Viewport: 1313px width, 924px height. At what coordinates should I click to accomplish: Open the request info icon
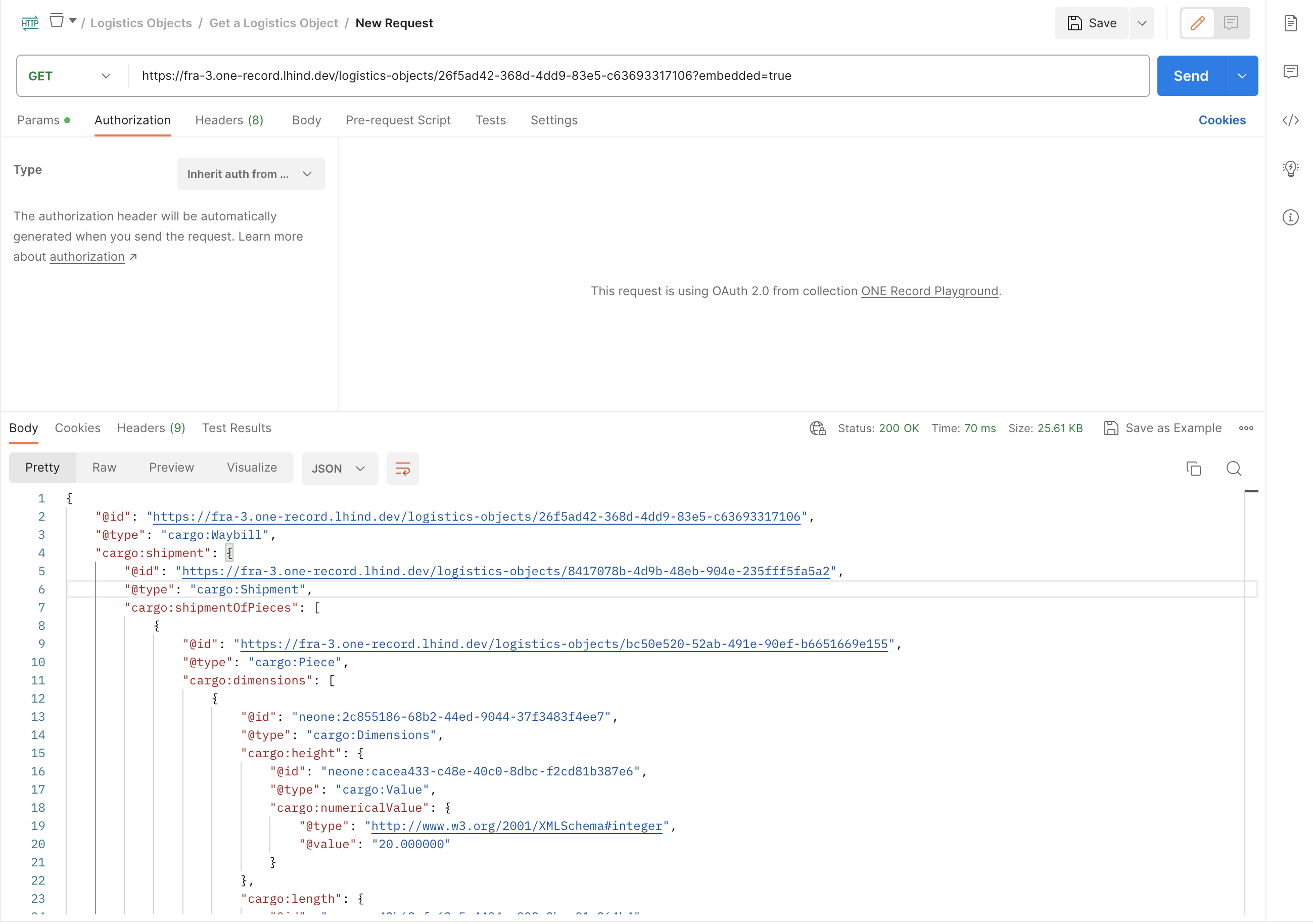pyautogui.click(x=1290, y=217)
